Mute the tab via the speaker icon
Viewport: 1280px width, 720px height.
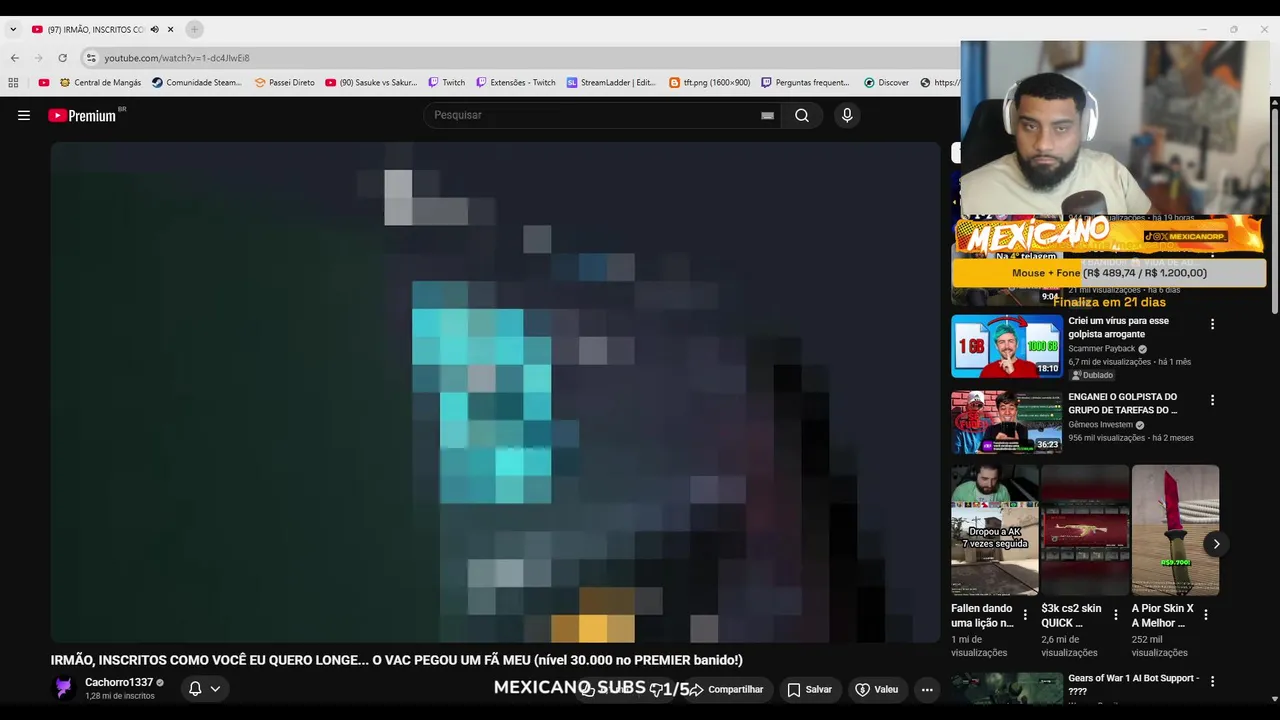pos(154,29)
